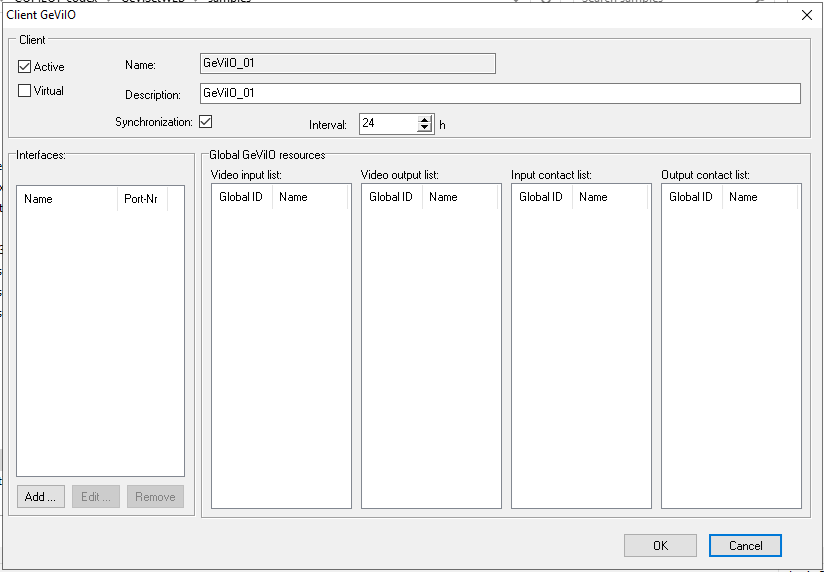The image size is (824, 572).
Task: Click the Interval value field
Action: pyautogui.click(x=387, y=124)
